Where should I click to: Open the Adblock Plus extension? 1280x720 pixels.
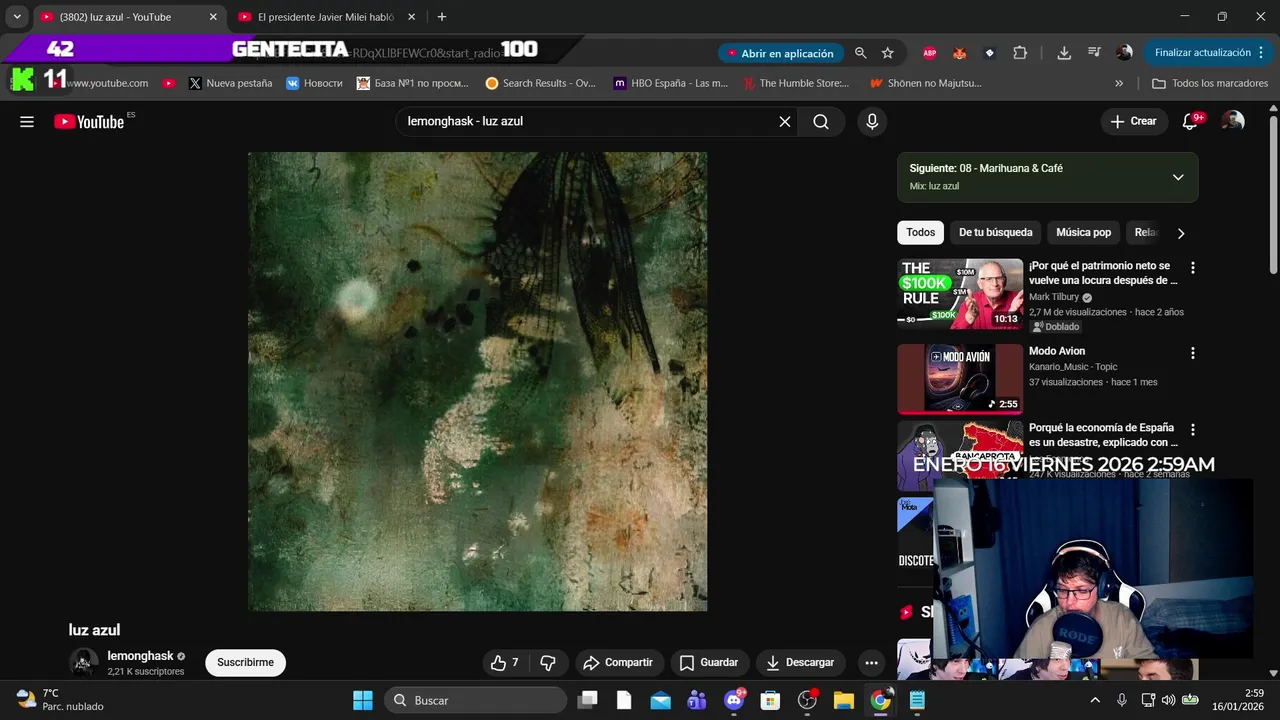point(930,53)
